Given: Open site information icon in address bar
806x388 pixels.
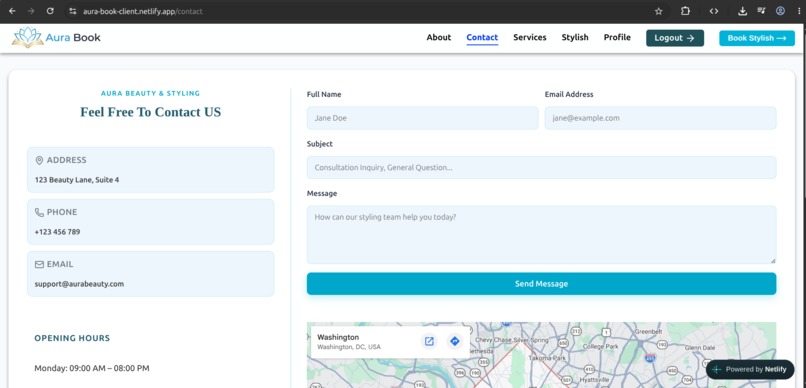Looking at the screenshot, I should tap(72, 11).
